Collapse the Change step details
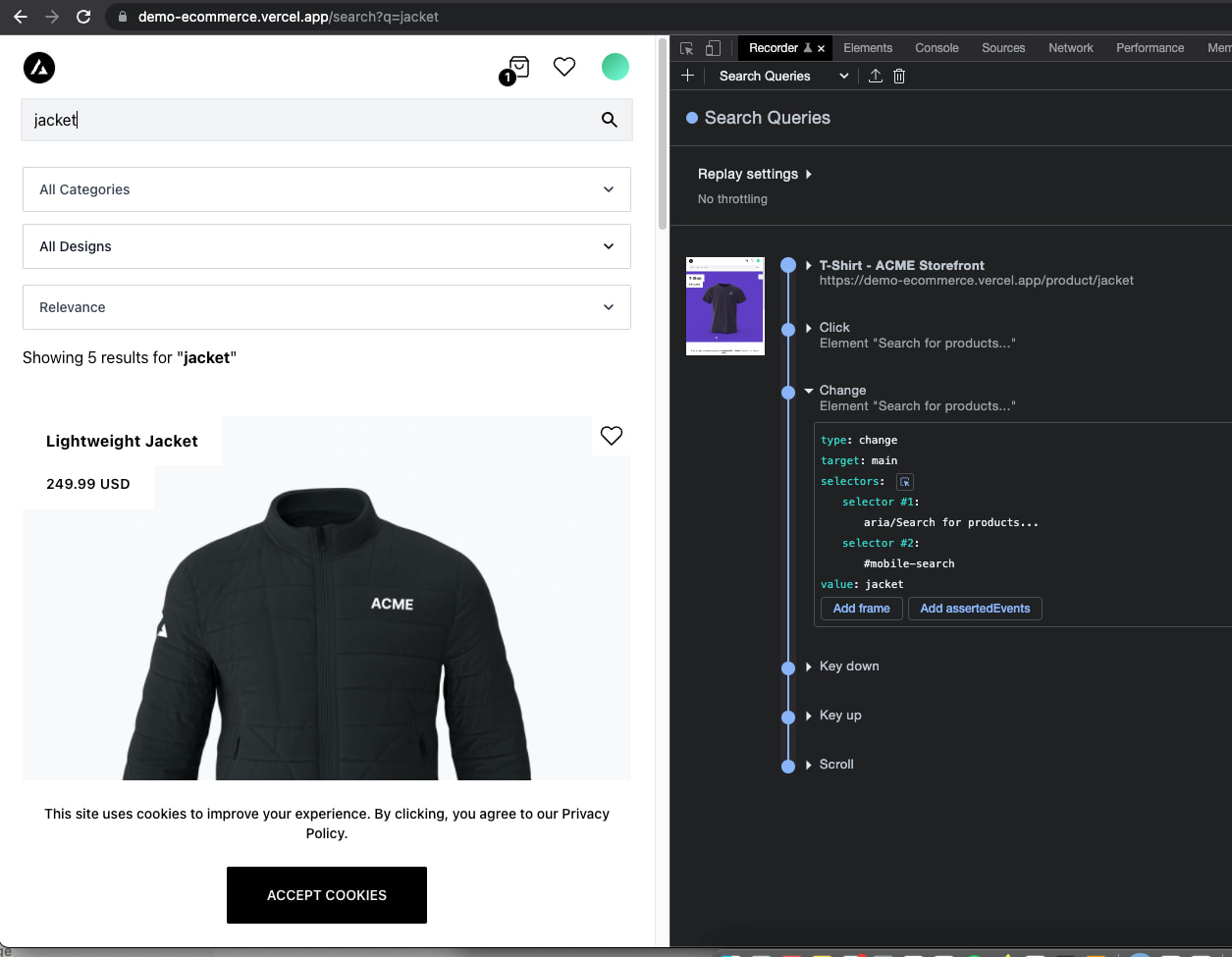 pos(807,390)
